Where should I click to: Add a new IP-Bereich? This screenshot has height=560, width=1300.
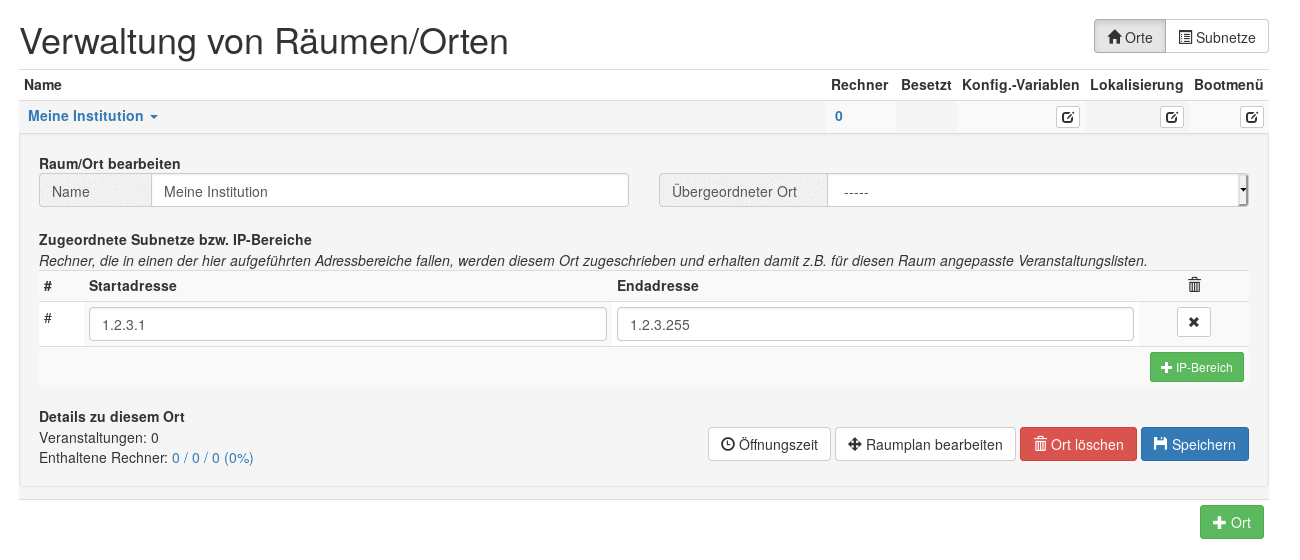pyautogui.click(x=1196, y=367)
